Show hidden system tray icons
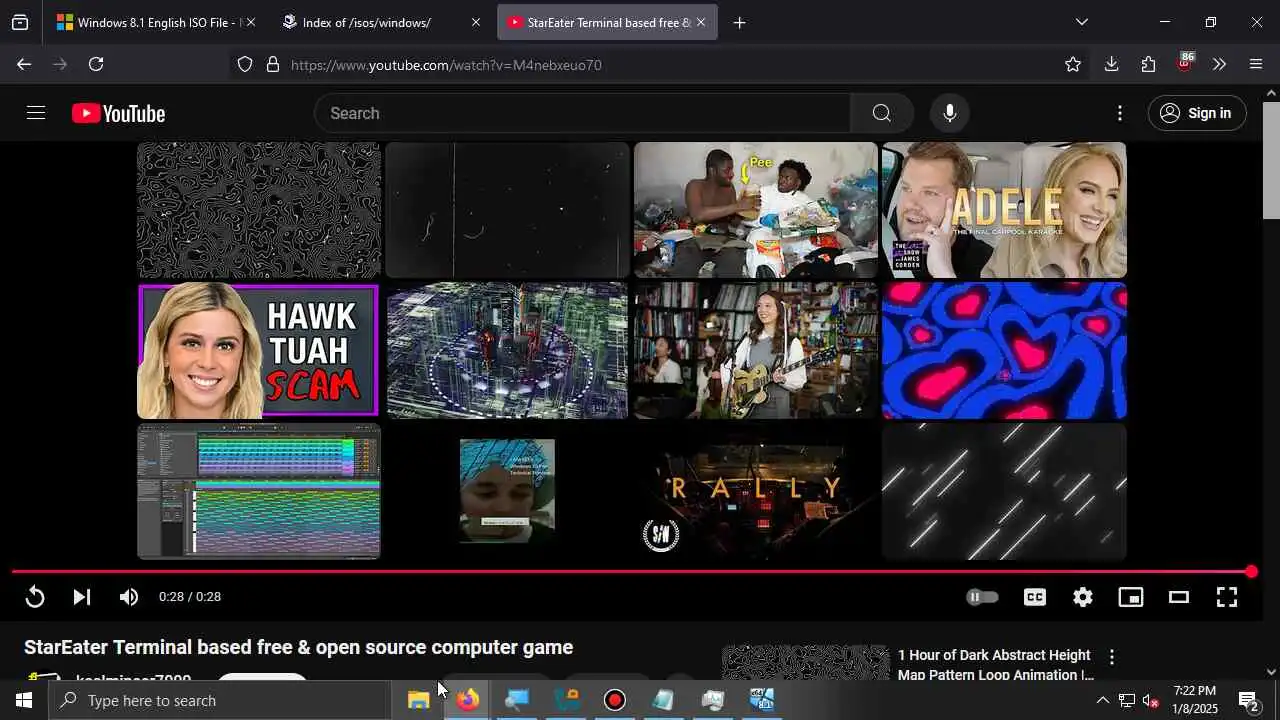1280x720 pixels. pos(1102,700)
